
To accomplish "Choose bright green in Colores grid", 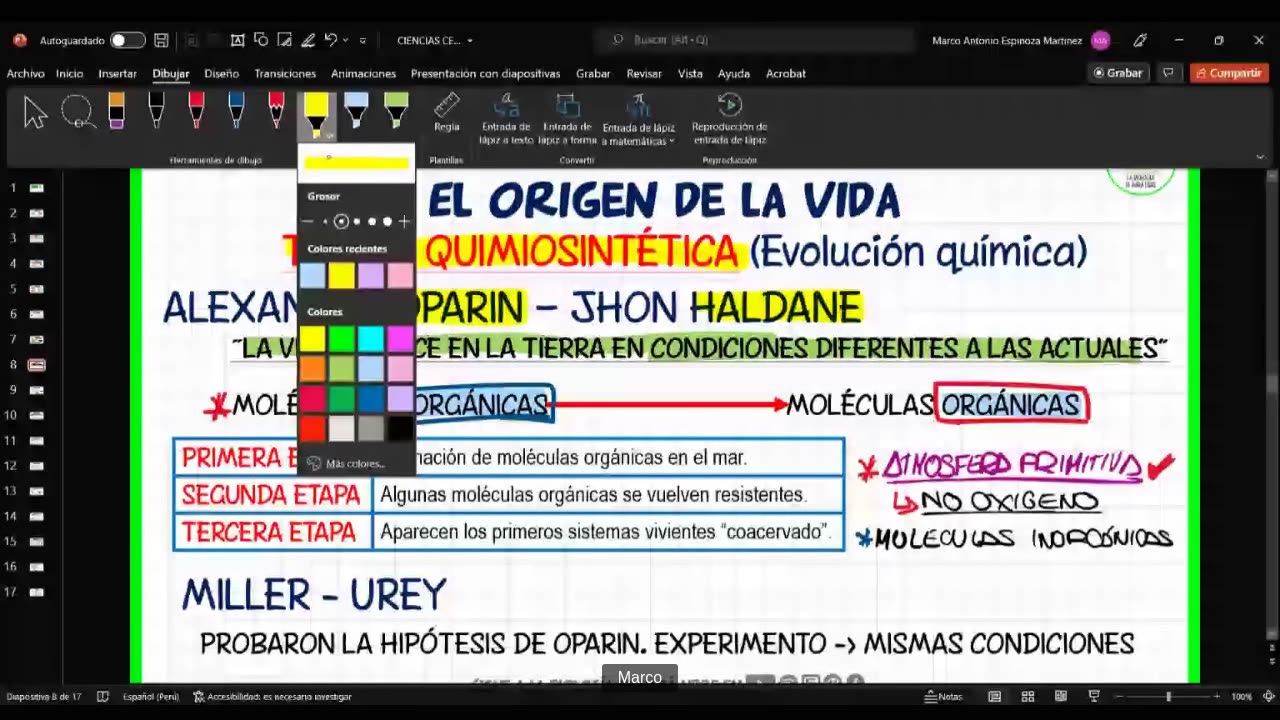I will tap(342, 340).
